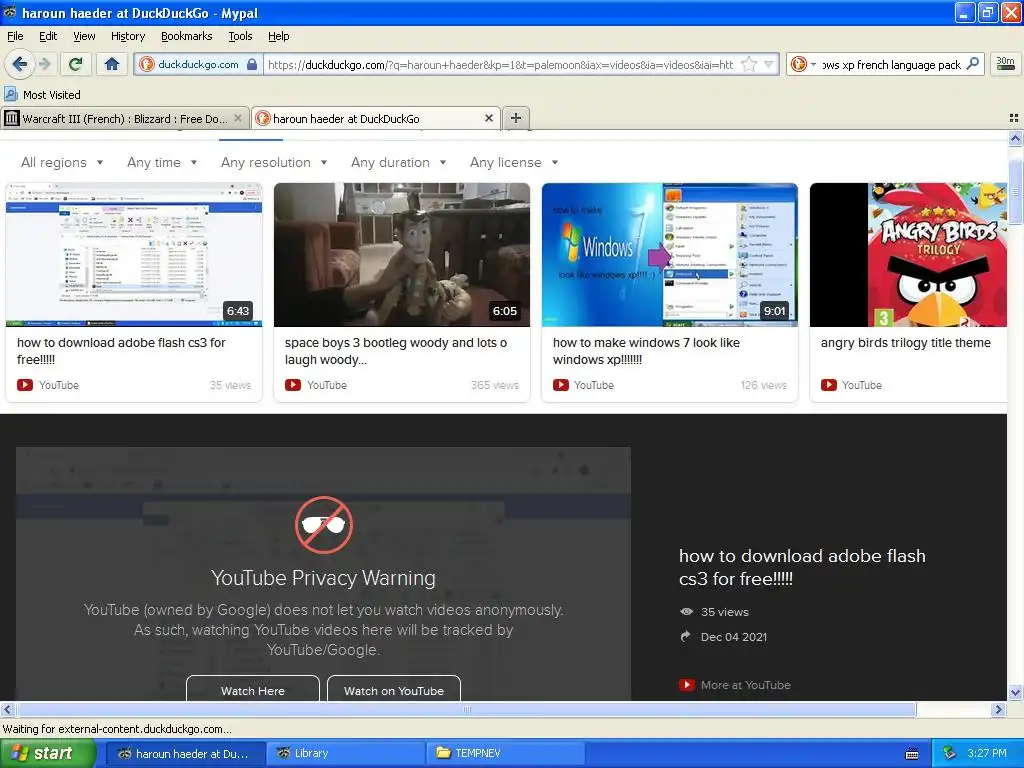This screenshot has width=1024, height=768.
Task: Open the Angry Birds Trilogy thumbnail
Action: (908, 255)
